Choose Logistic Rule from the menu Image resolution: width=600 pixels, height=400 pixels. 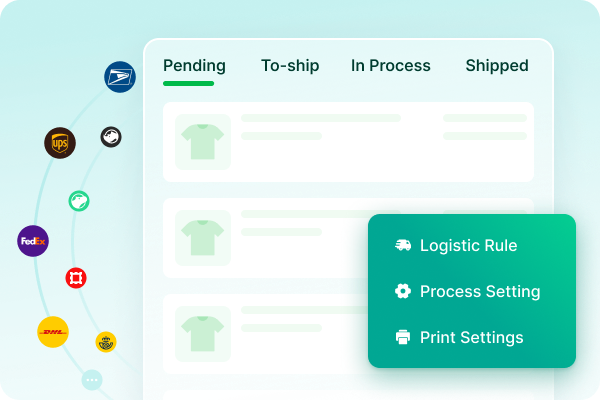coord(468,245)
